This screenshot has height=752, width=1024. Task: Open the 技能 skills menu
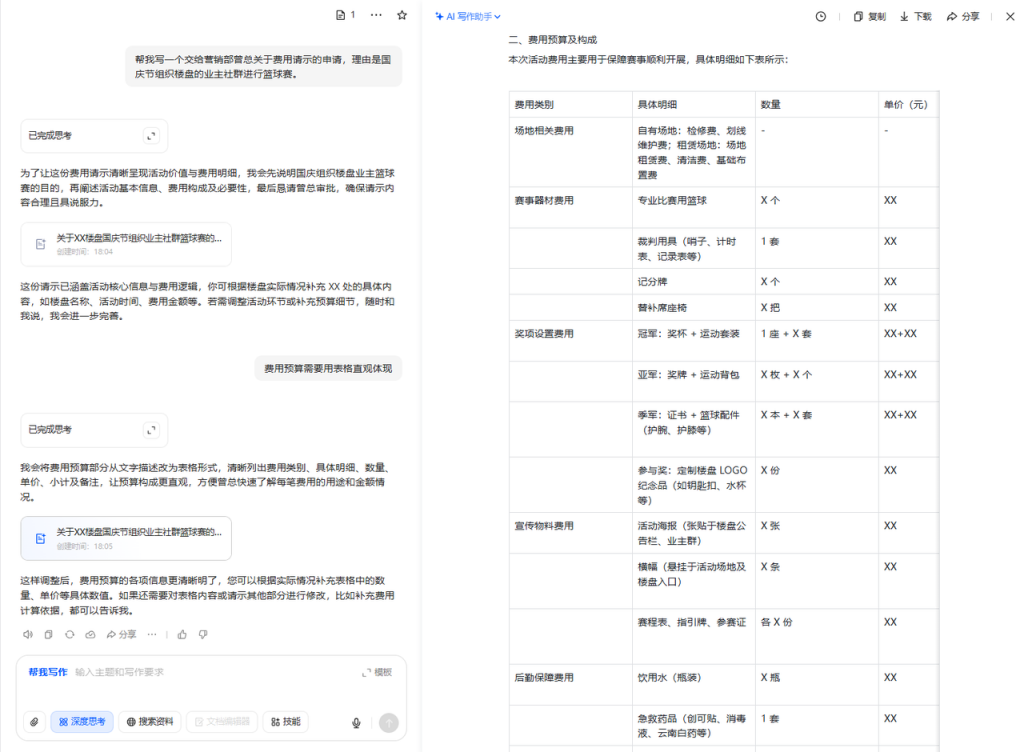[285, 722]
